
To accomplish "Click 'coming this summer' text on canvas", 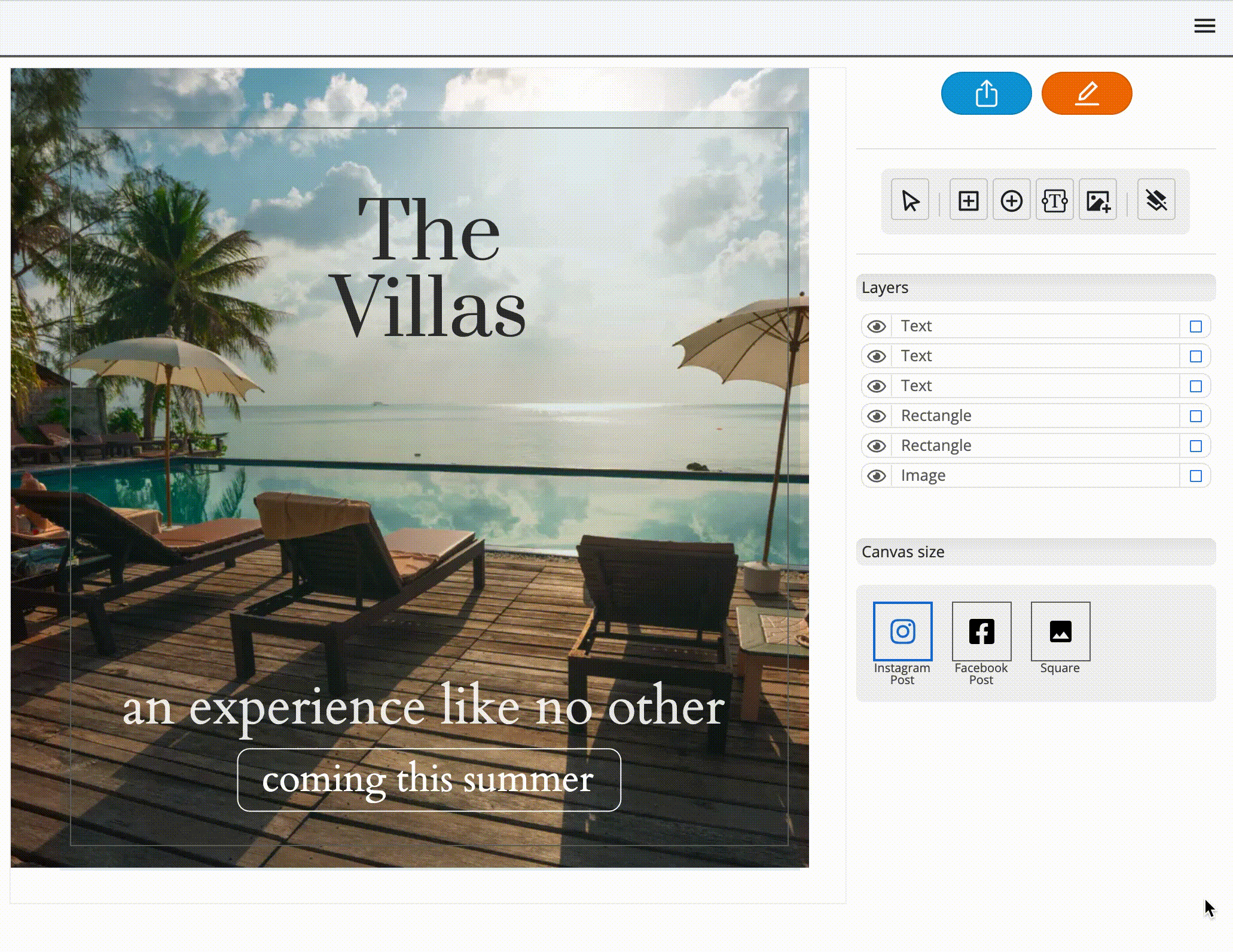I will point(428,779).
